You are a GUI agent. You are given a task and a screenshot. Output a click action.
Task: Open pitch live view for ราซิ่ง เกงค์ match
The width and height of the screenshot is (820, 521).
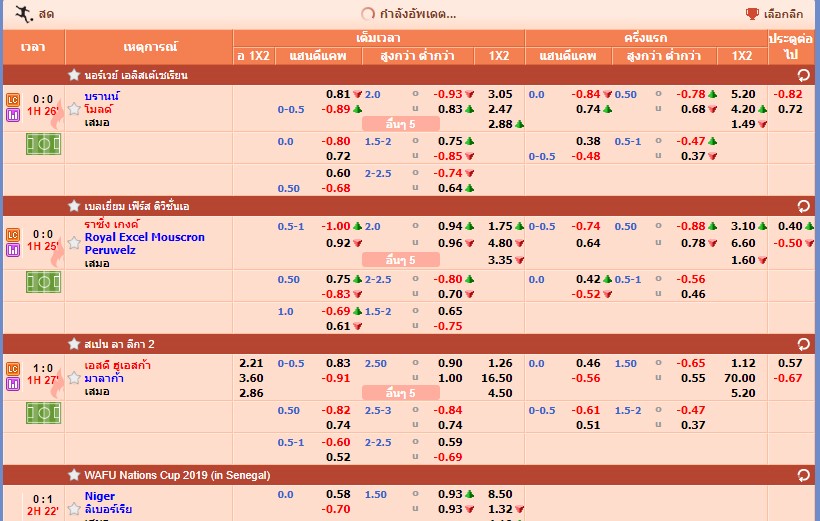coord(43,282)
